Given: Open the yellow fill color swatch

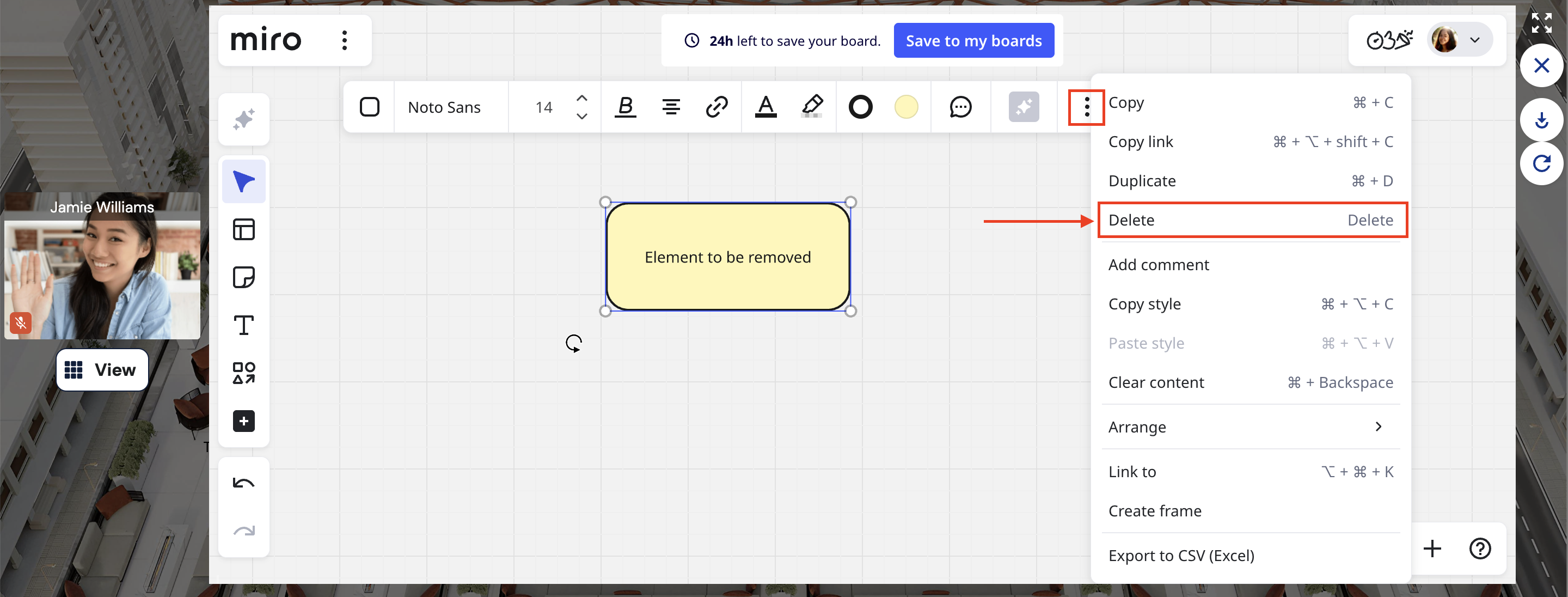Looking at the screenshot, I should pos(906,107).
